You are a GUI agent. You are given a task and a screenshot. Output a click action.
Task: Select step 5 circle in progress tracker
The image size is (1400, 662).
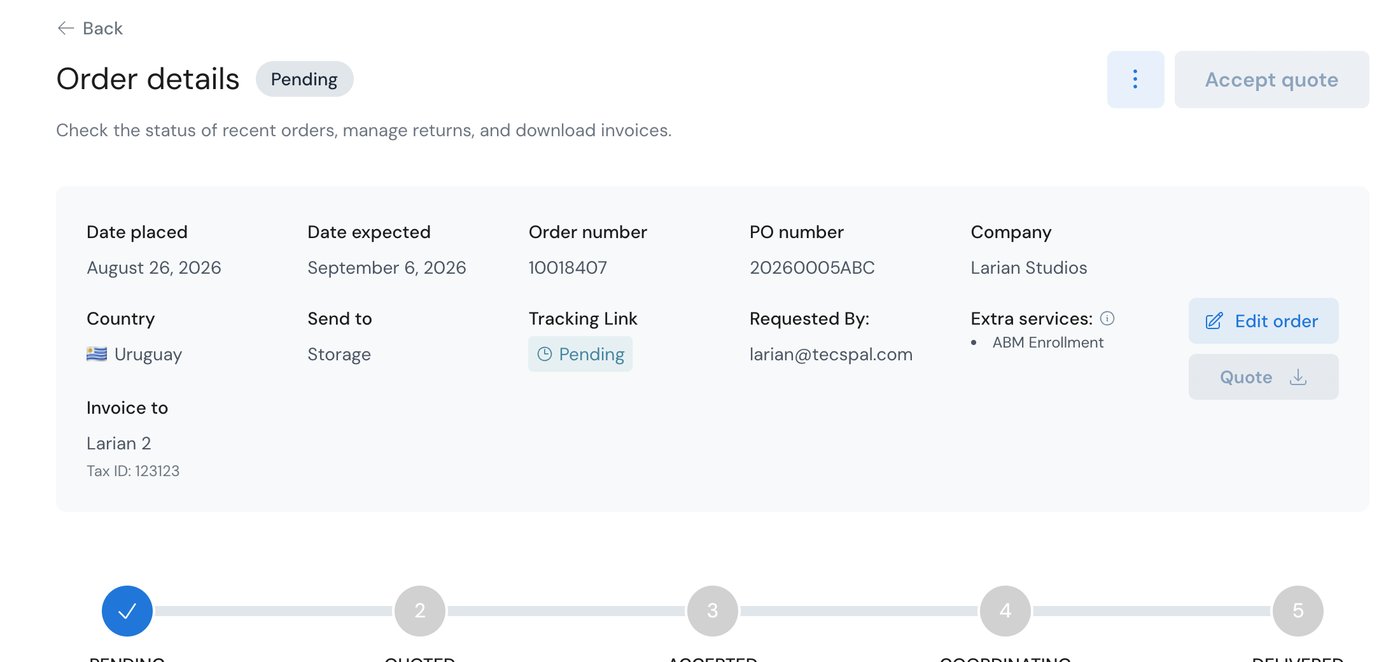pyautogui.click(x=1298, y=610)
